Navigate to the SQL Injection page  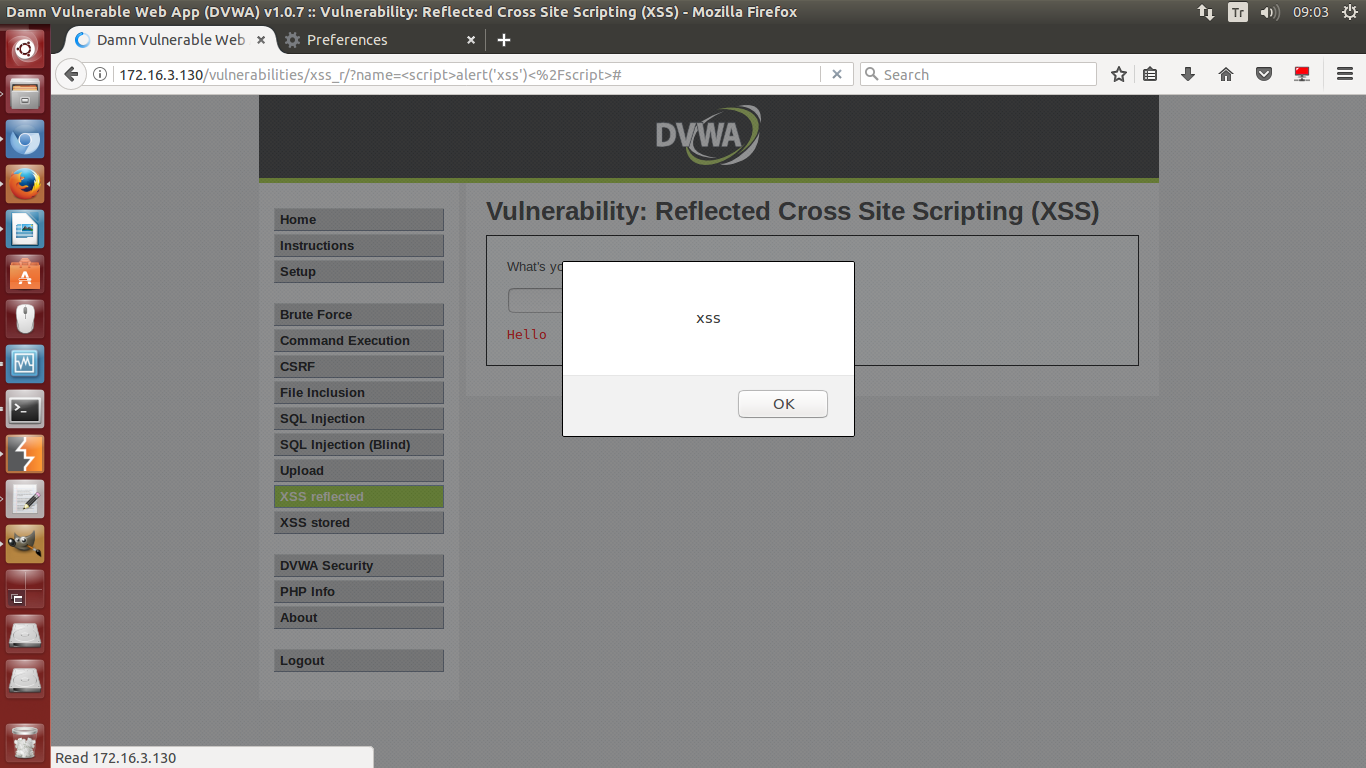(359, 419)
